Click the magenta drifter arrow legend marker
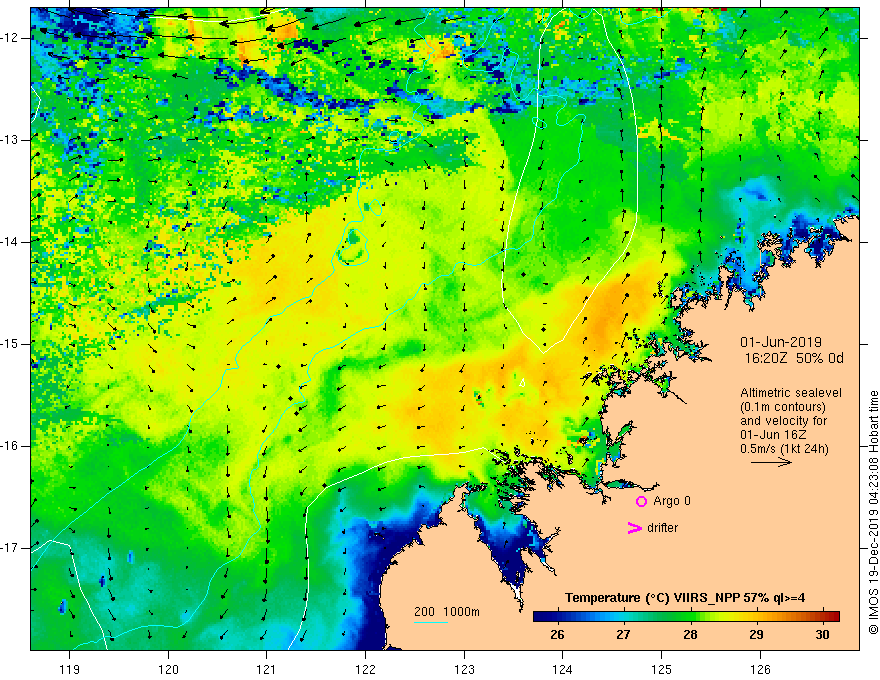Image resolution: width=880 pixels, height=680 pixels. [634, 528]
